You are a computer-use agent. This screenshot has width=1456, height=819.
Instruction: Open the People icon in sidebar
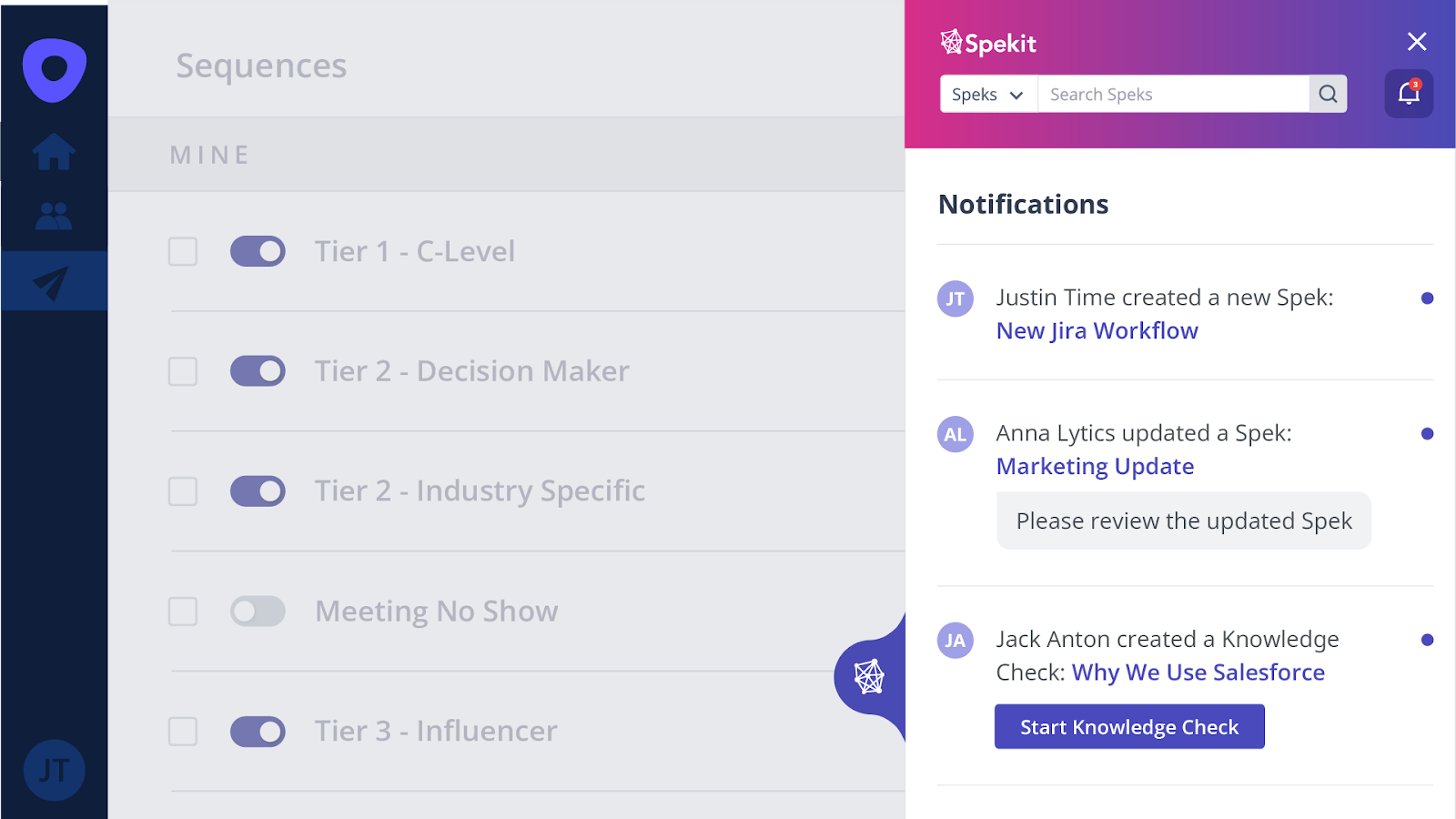pos(54,216)
